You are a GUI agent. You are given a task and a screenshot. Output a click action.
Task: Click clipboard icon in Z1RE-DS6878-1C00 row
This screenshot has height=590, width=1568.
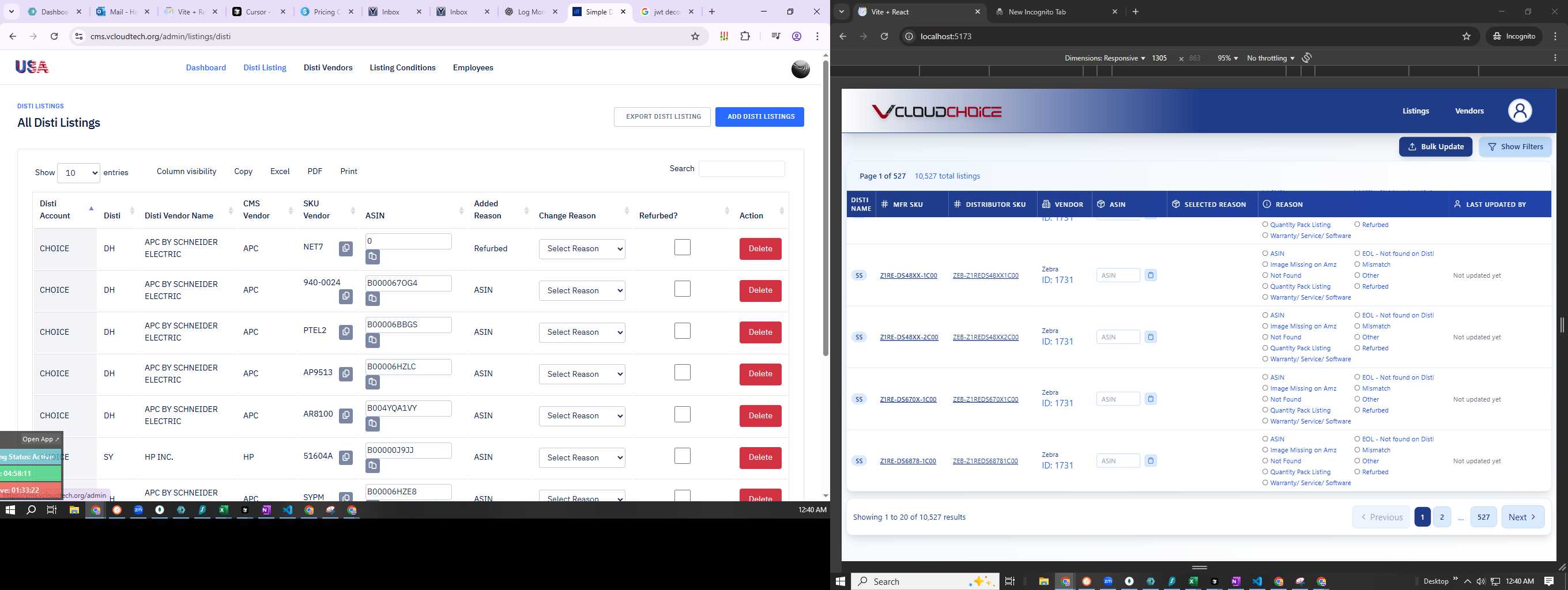[x=1151, y=461]
